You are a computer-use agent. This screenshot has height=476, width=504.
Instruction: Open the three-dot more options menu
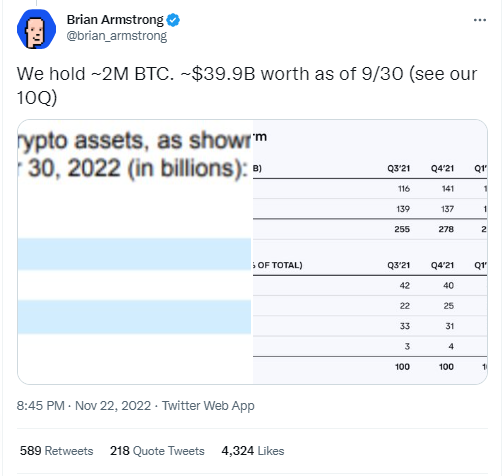pos(480,20)
